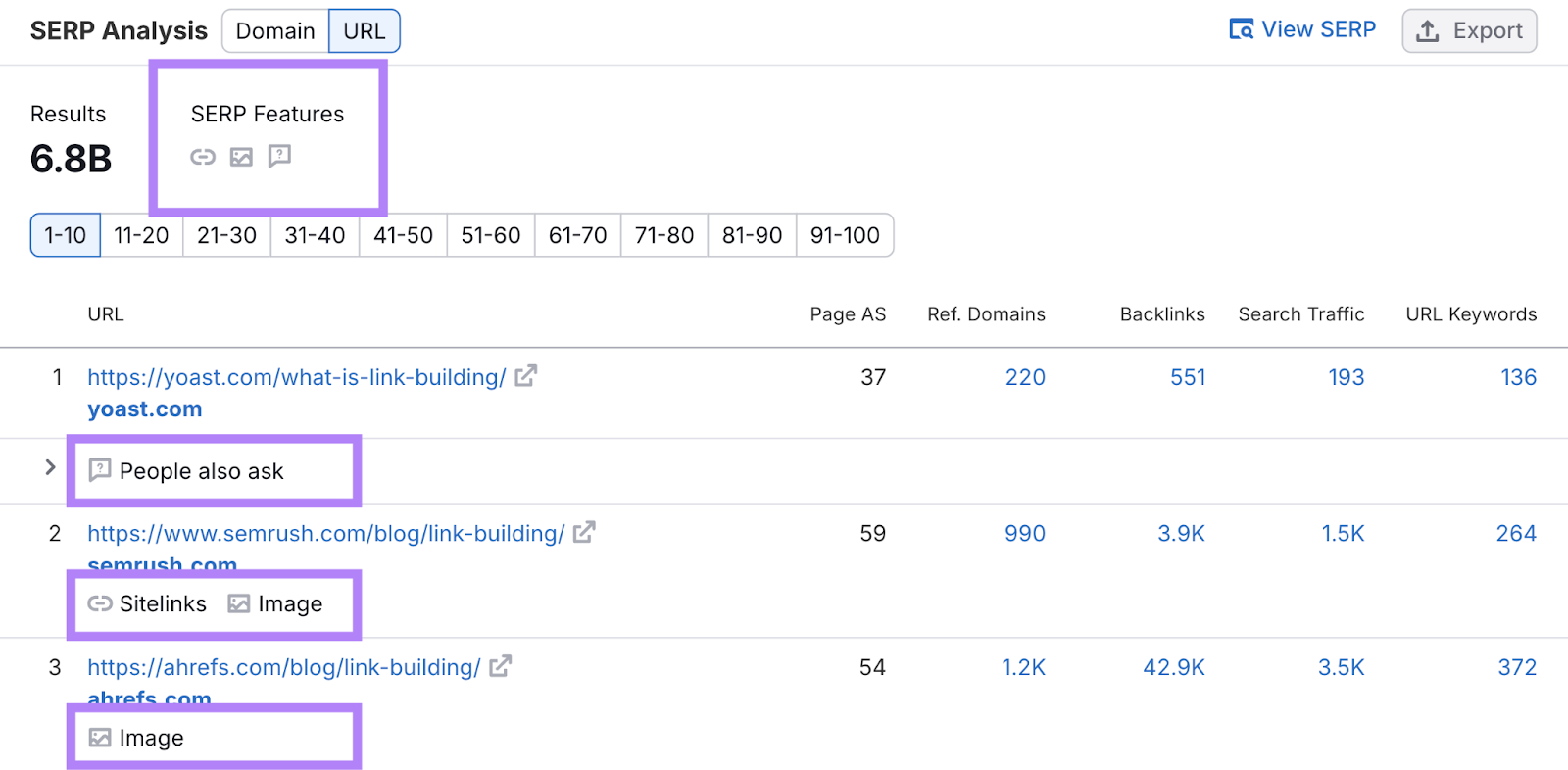
Task: Click the 3.9K backlinks value for semrush
Action: pos(1181,534)
